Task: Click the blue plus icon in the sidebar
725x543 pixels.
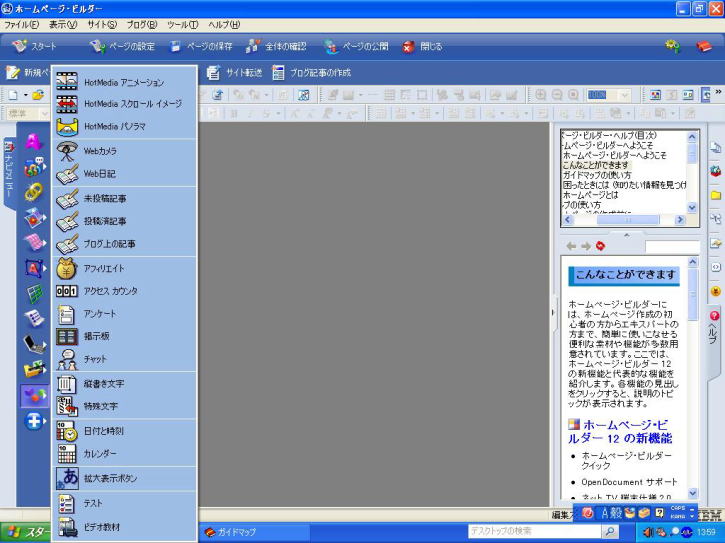Action: click(x=34, y=421)
